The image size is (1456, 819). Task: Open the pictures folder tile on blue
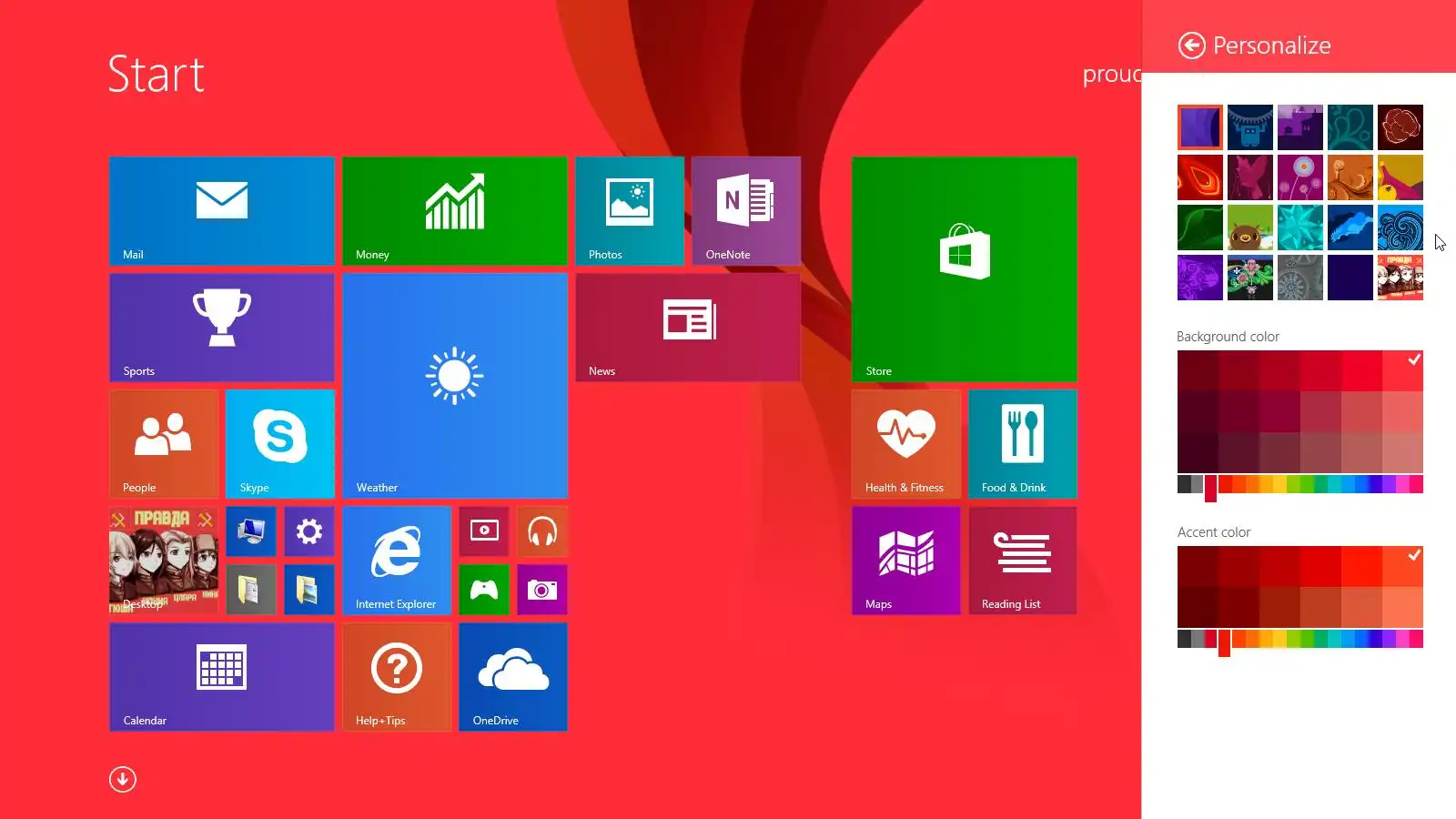point(309,590)
